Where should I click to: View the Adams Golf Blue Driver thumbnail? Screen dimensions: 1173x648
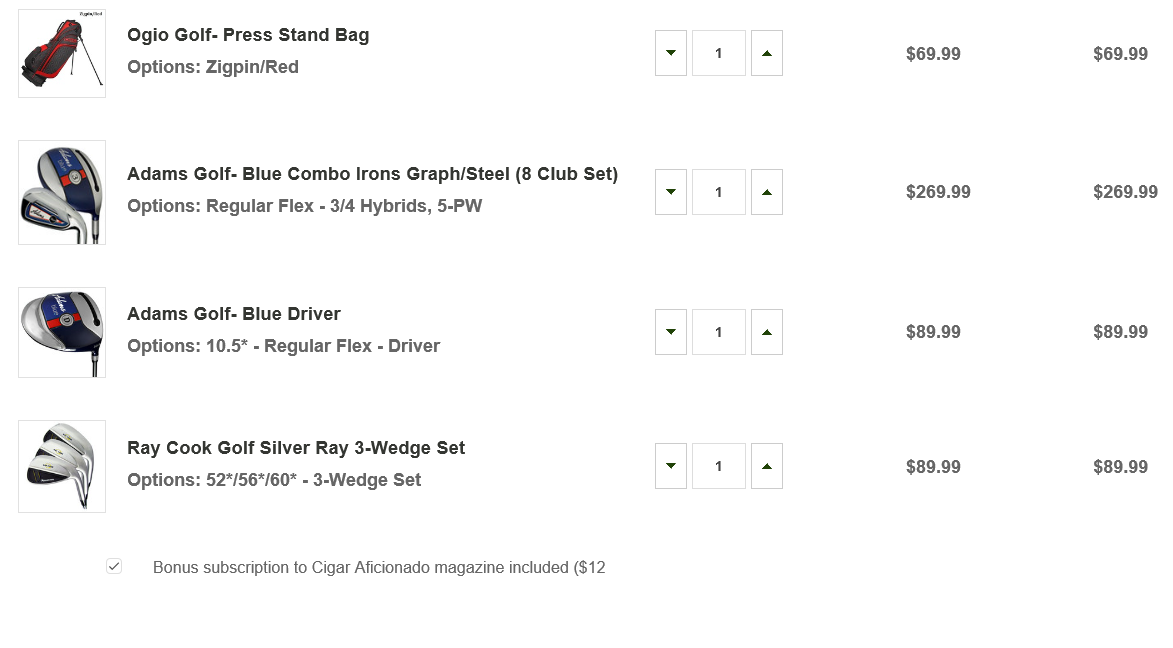(x=62, y=332)
